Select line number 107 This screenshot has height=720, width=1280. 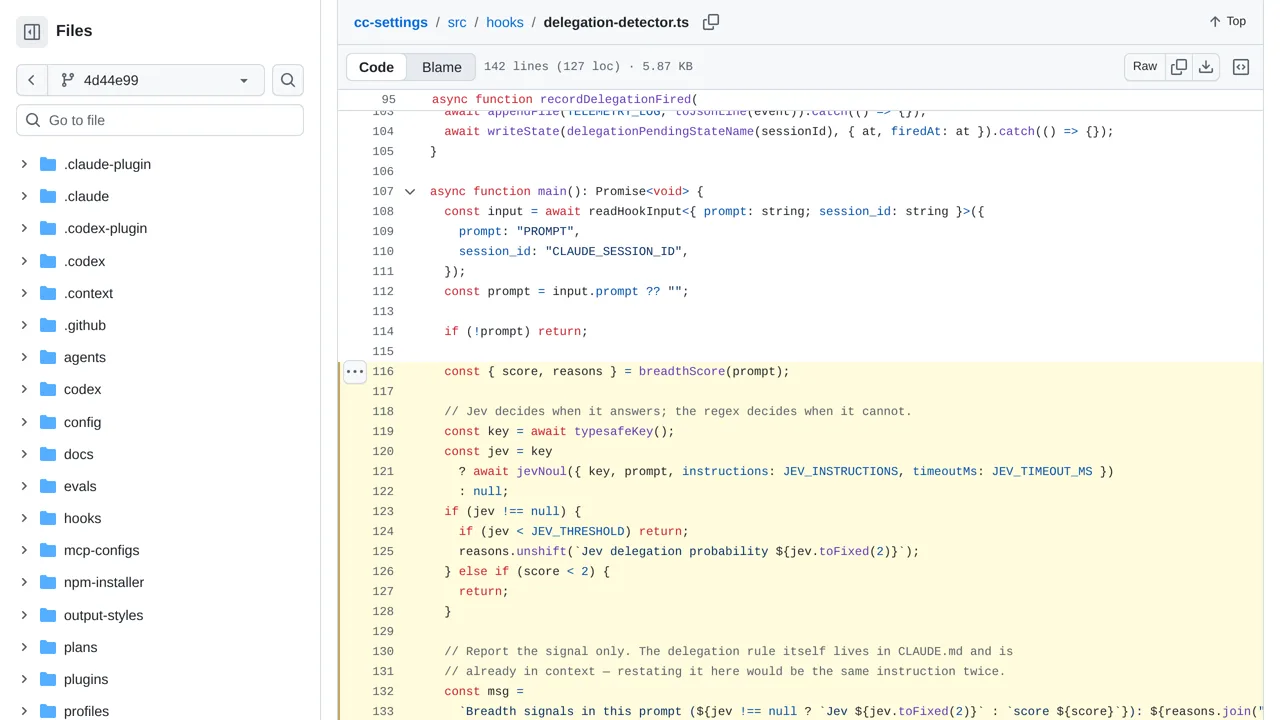383,191
